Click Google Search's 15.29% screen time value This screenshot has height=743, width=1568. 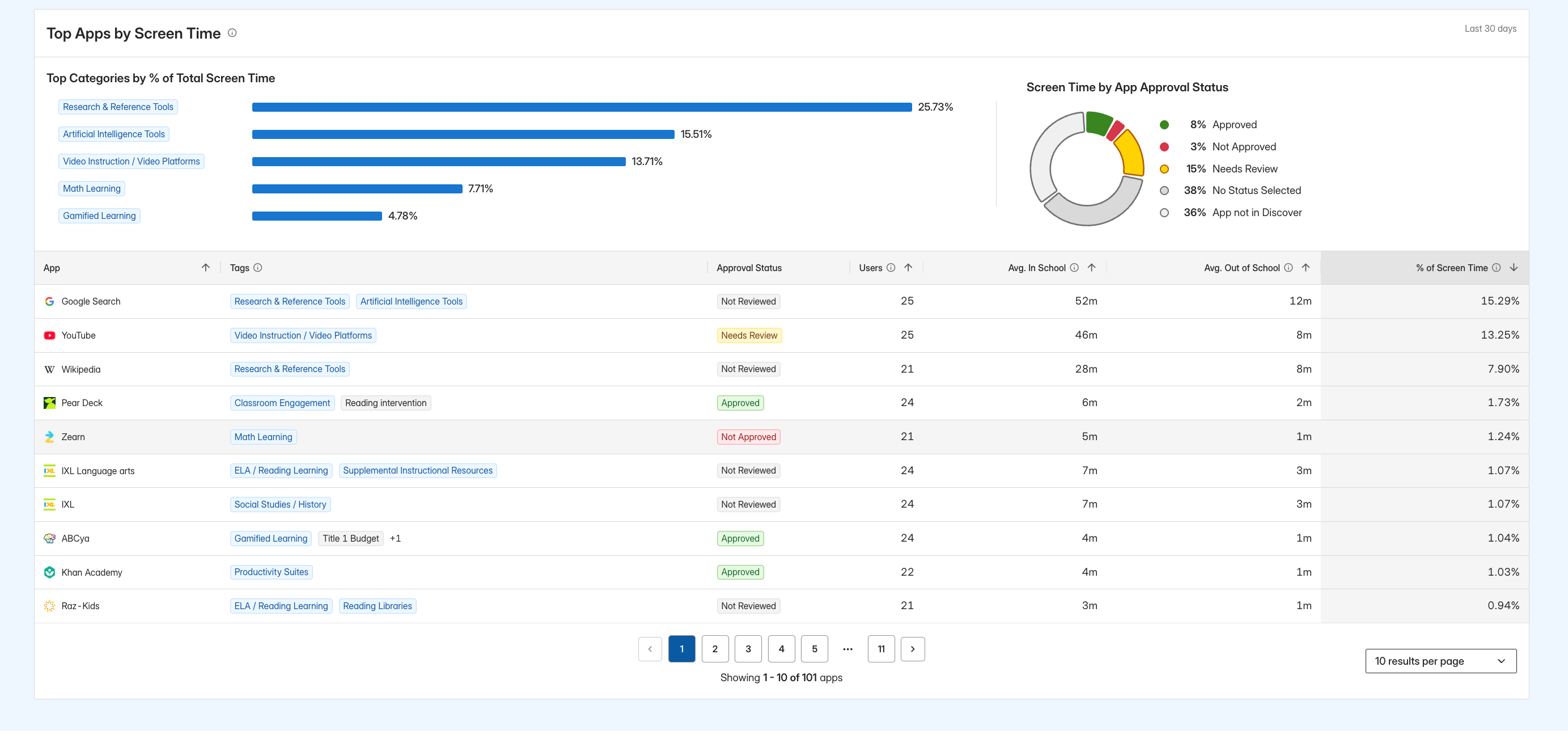[x=1500, y=302]
